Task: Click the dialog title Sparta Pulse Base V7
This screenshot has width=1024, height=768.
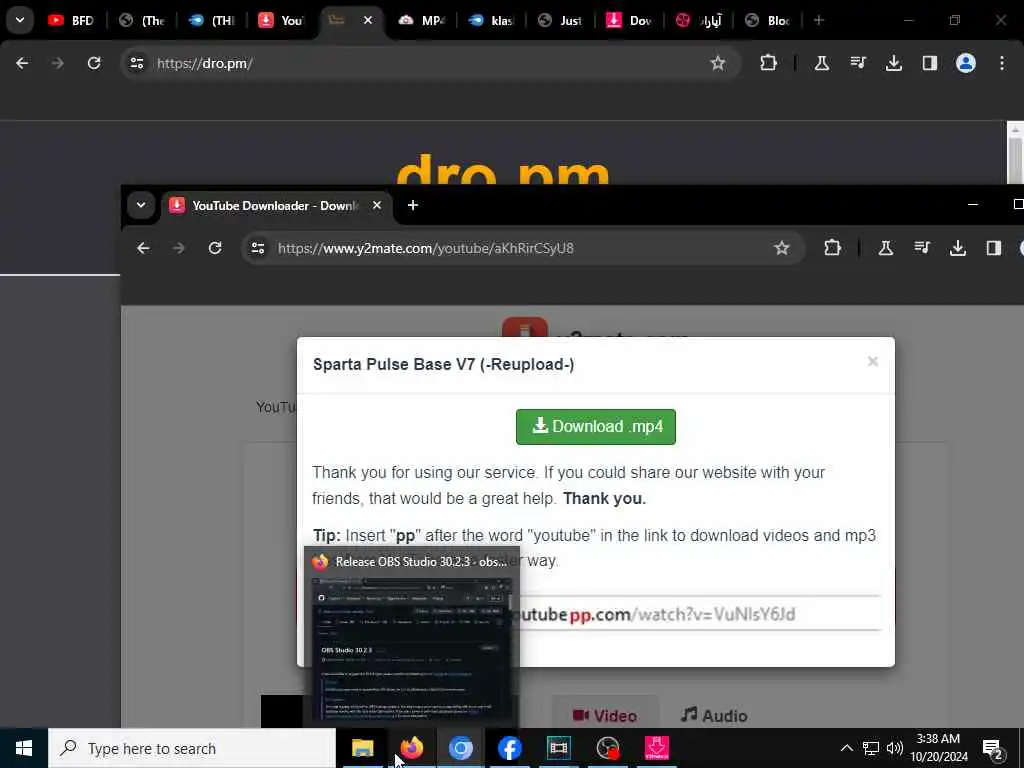Action: tap(443, 364)
